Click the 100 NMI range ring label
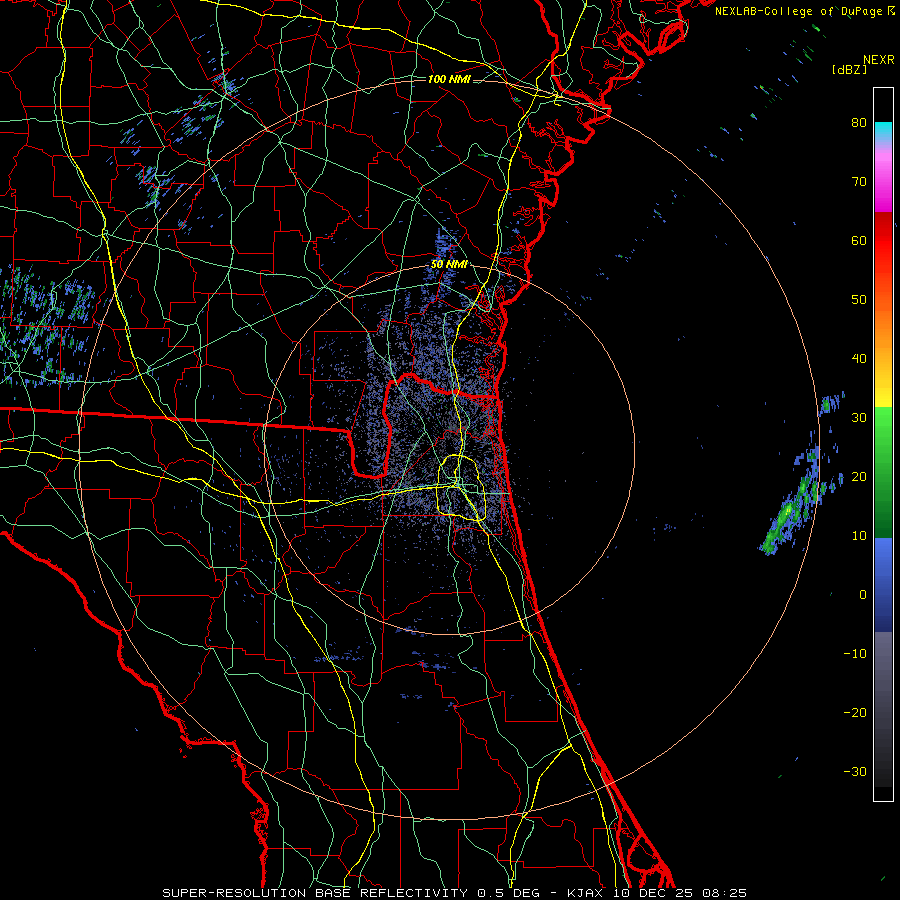 click(449, 79)
